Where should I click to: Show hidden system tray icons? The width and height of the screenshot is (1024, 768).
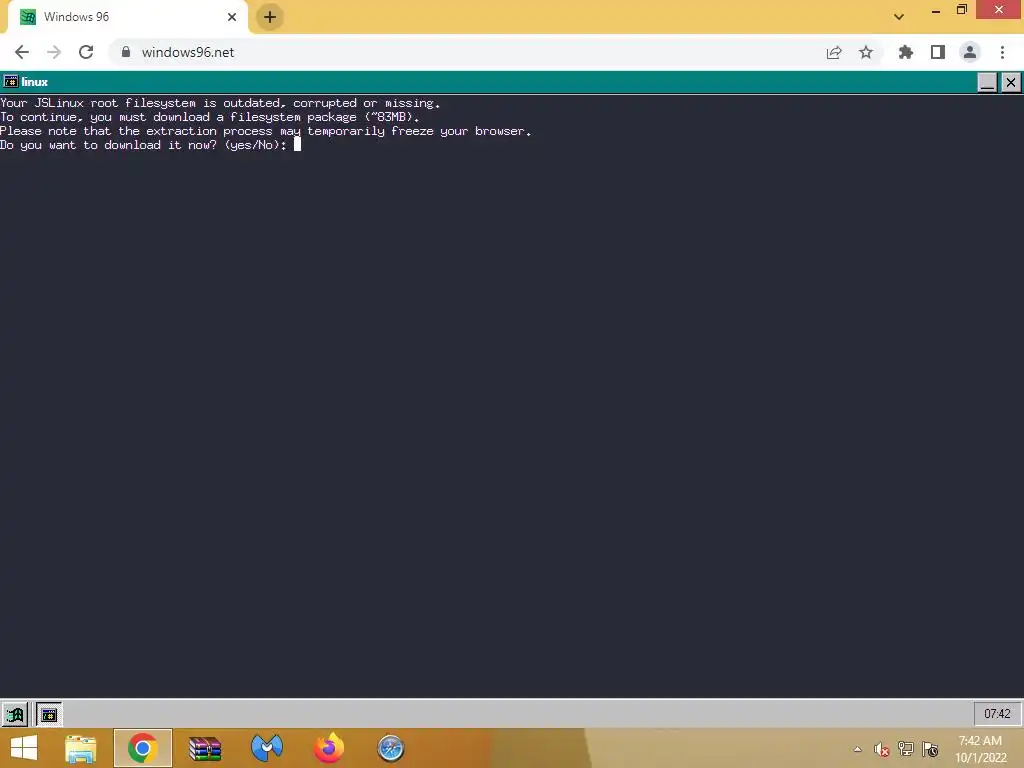[x=857, y=749]
